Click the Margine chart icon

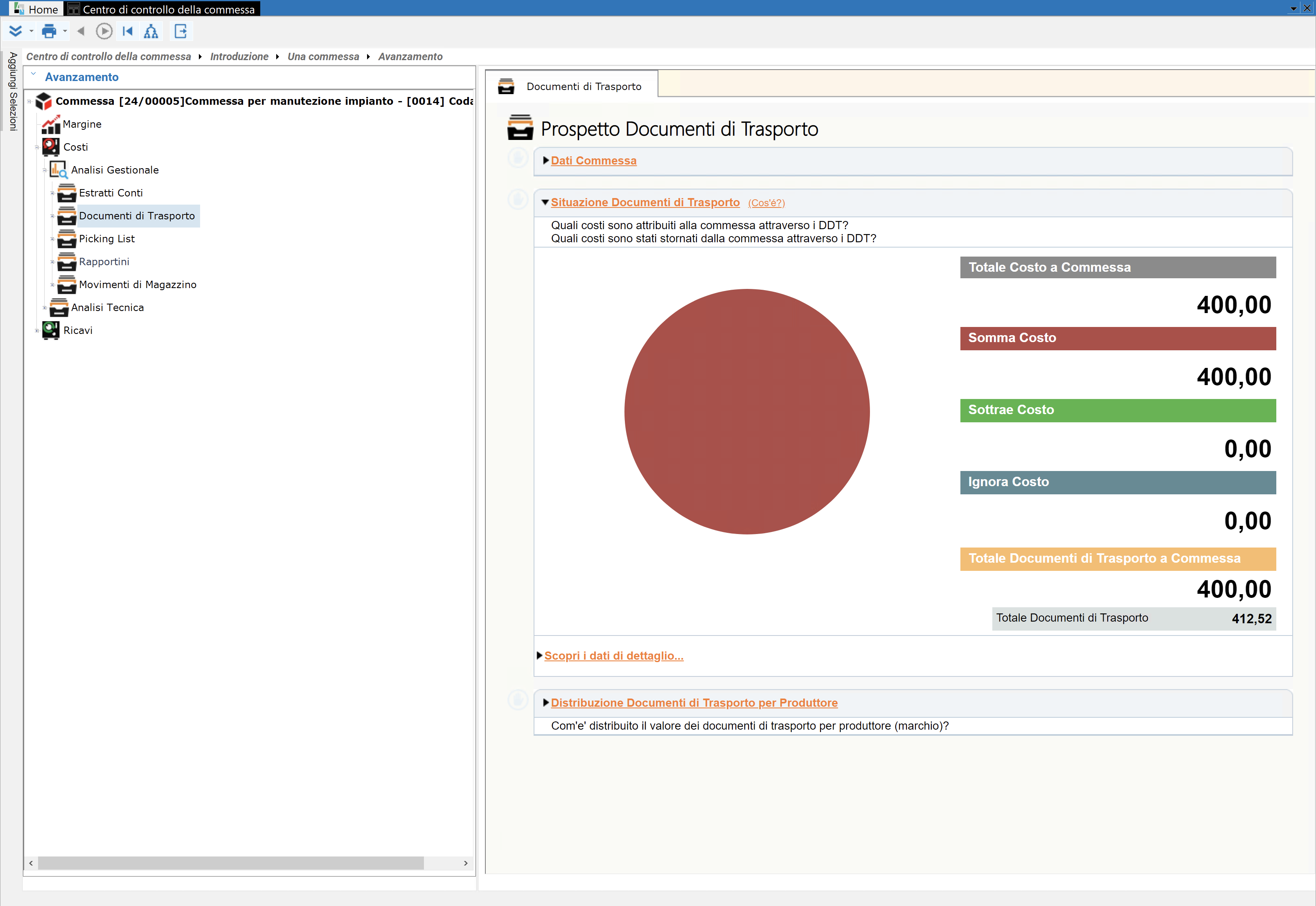click(x=51, y=125)
